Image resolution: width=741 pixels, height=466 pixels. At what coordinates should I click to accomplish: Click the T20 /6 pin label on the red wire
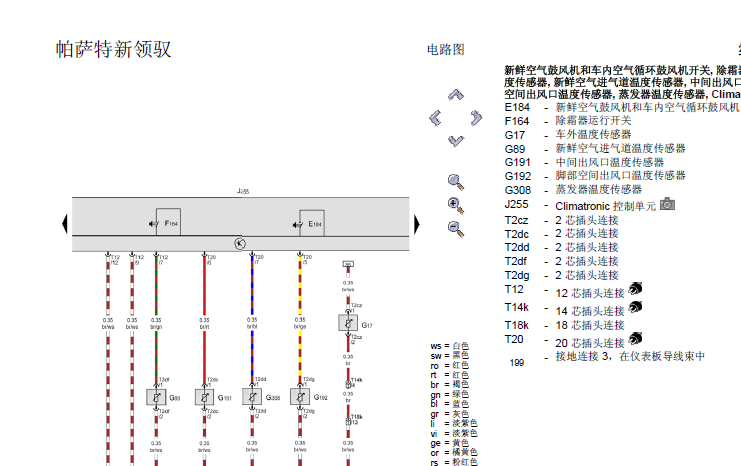click(211, 260)
